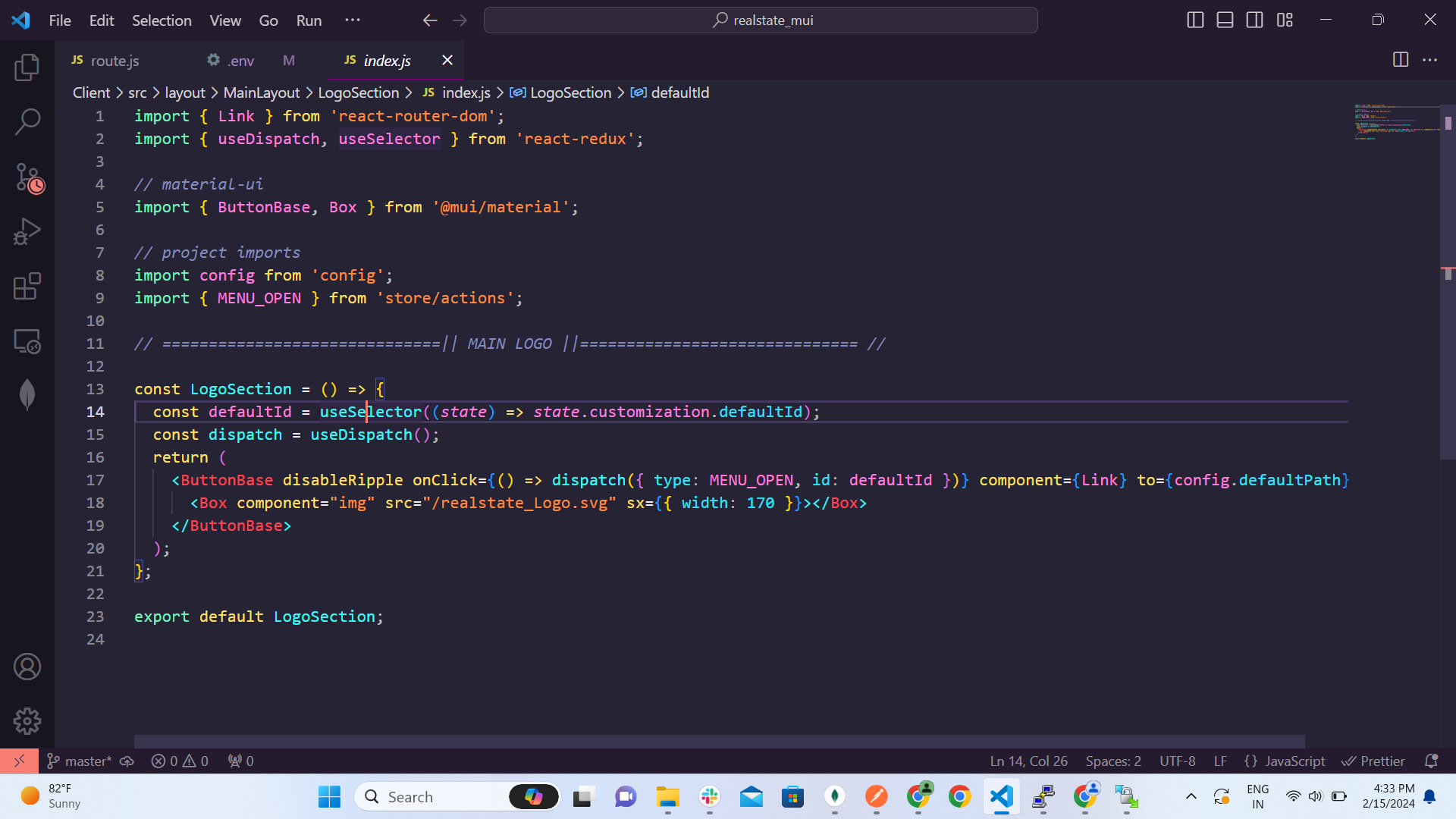Open the Remote Explorer view

(x=27, y=341)
